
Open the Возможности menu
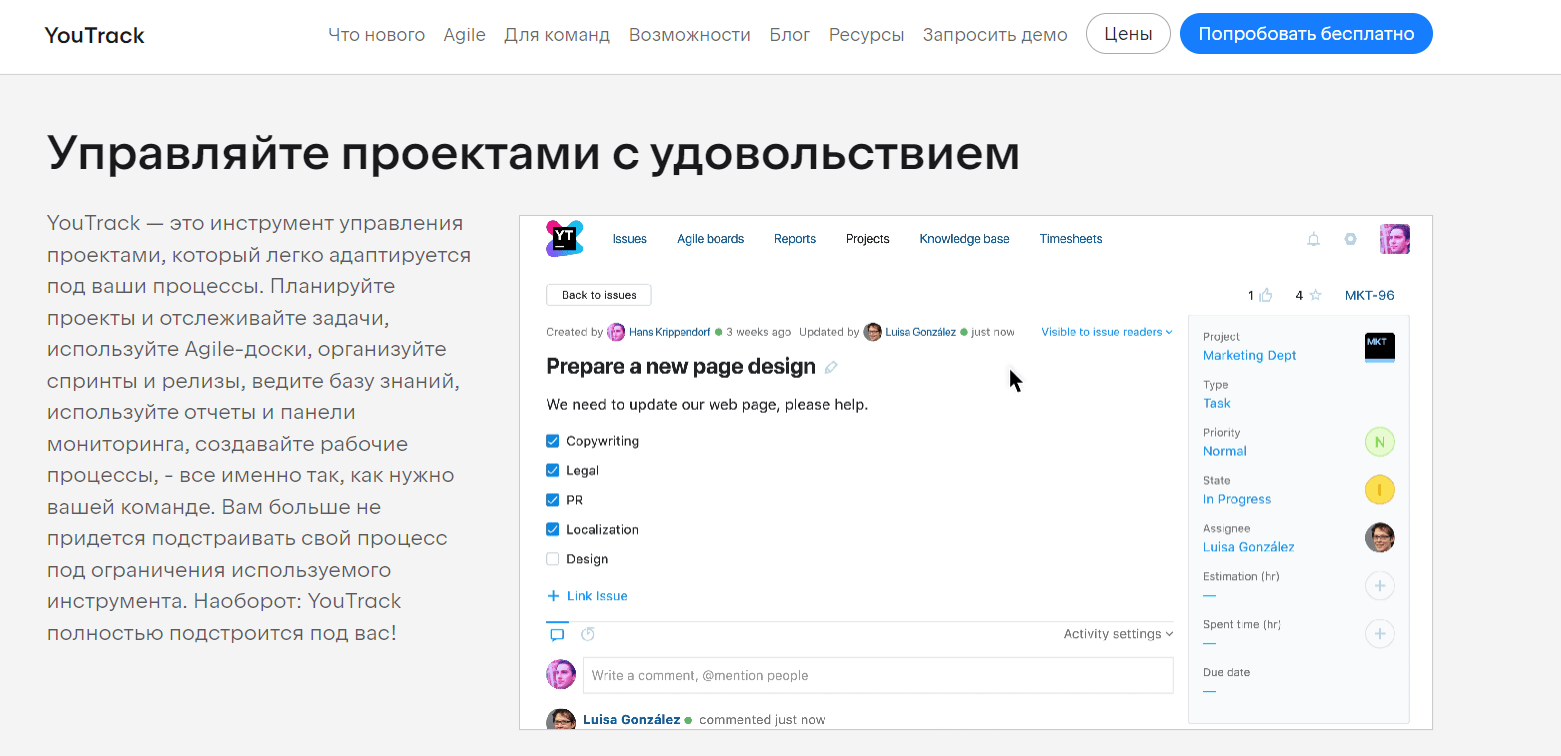(x=690, y=35)
